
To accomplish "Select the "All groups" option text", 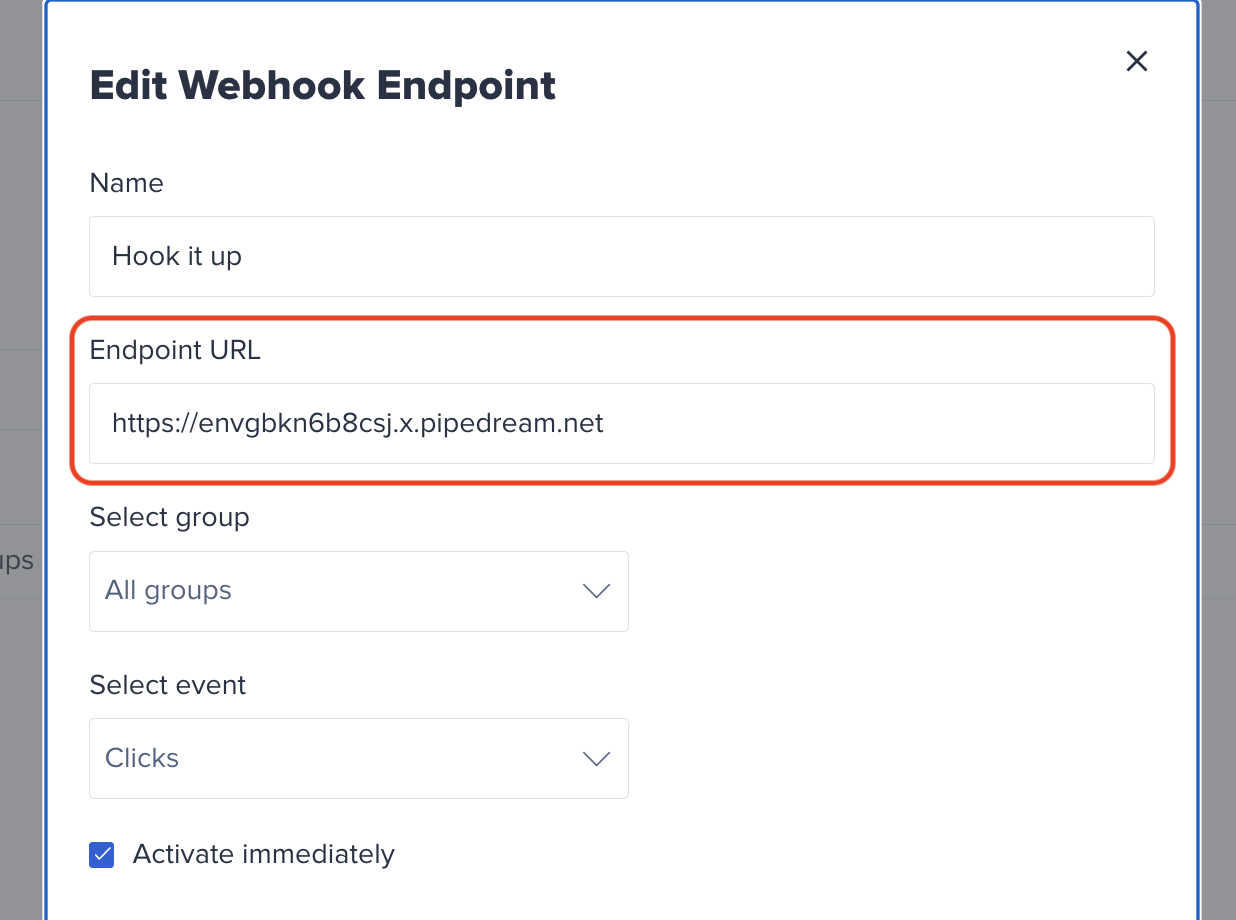I will click(x=168, y=591).
